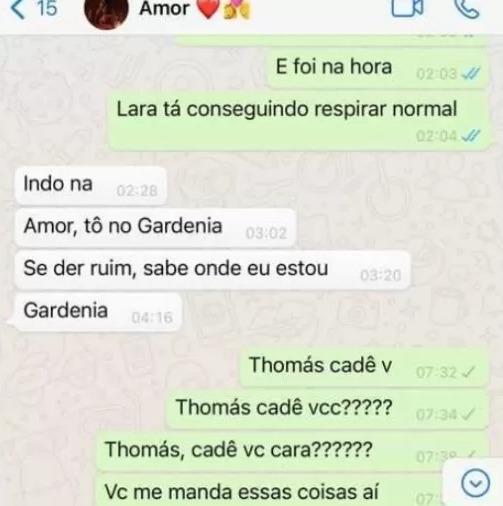Viewport: 503px width, 506px height.
Task: Tap the read receipt ticks at 02:03
Action: 471,74
